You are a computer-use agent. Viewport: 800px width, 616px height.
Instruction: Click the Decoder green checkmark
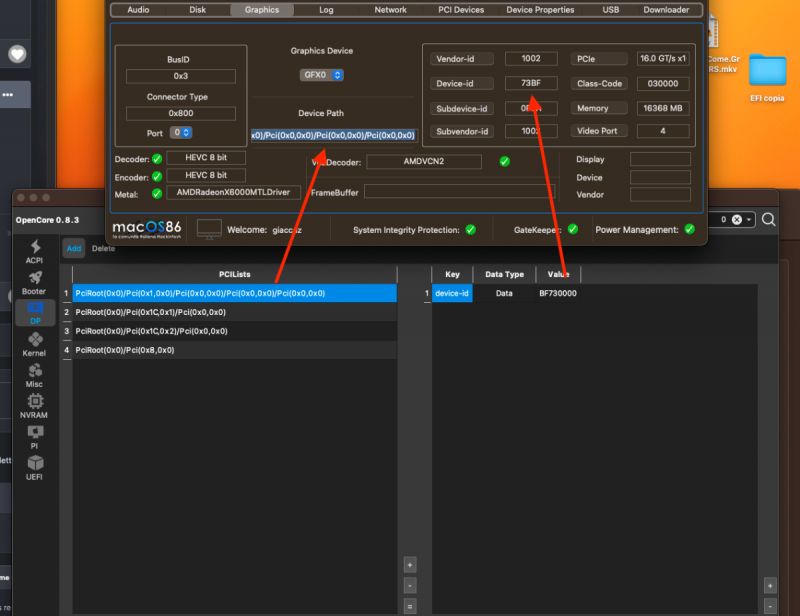157,159
